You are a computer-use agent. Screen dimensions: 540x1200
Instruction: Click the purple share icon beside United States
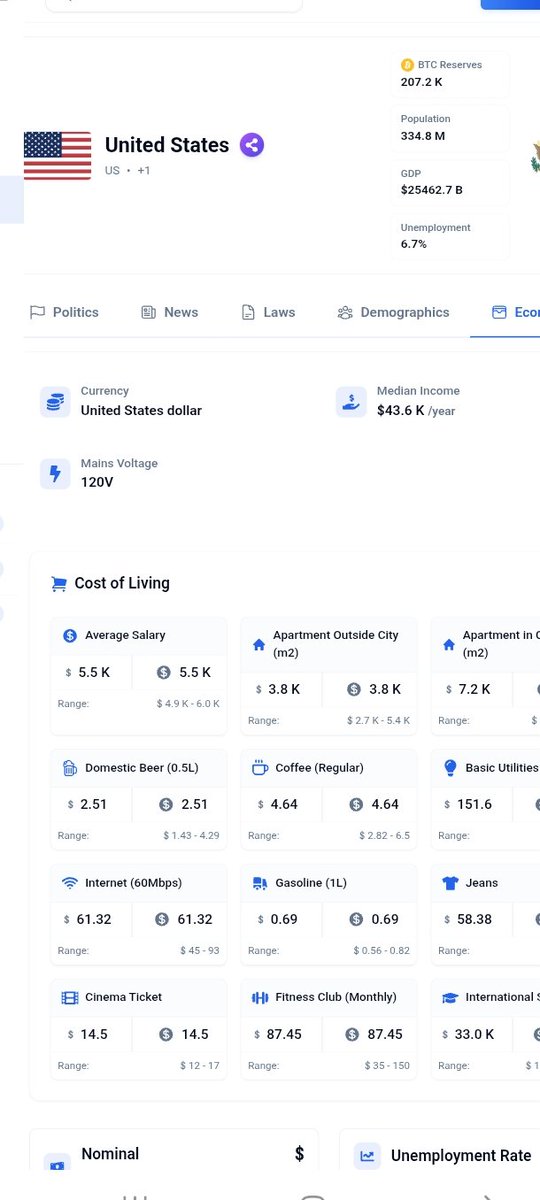[x=252, y=145]
